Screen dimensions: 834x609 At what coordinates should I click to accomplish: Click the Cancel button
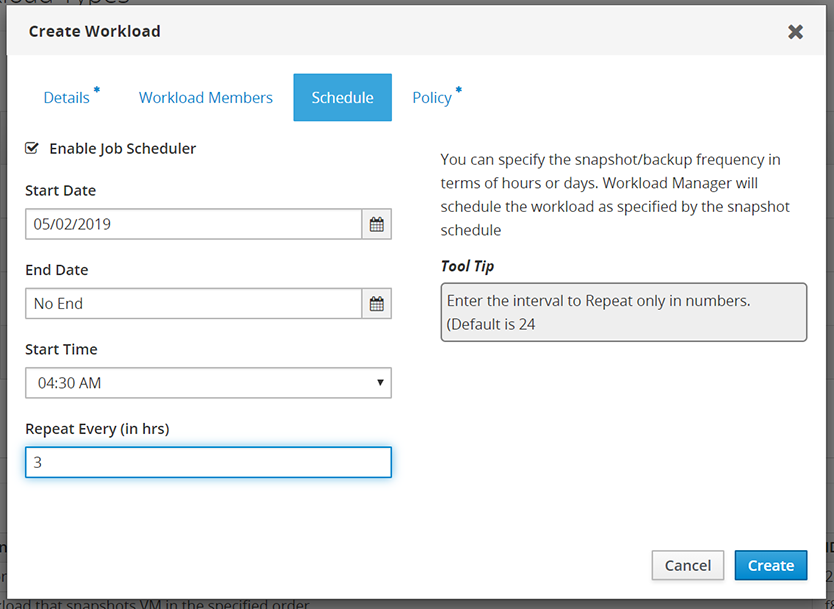pyautogui.click(x=688, y=565)
